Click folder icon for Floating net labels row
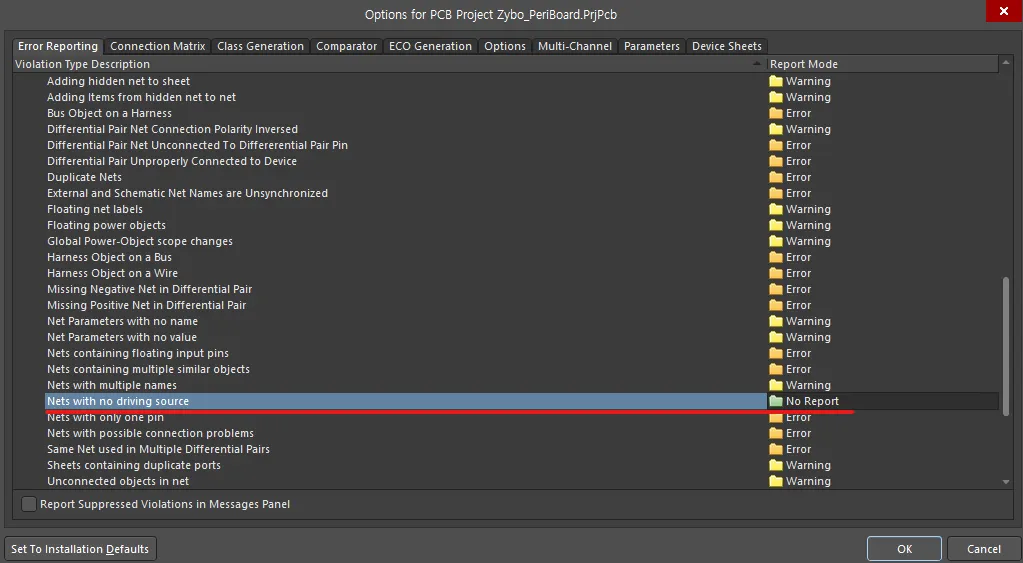This screenshot has width=1023, height=563. tap(776, 209)
